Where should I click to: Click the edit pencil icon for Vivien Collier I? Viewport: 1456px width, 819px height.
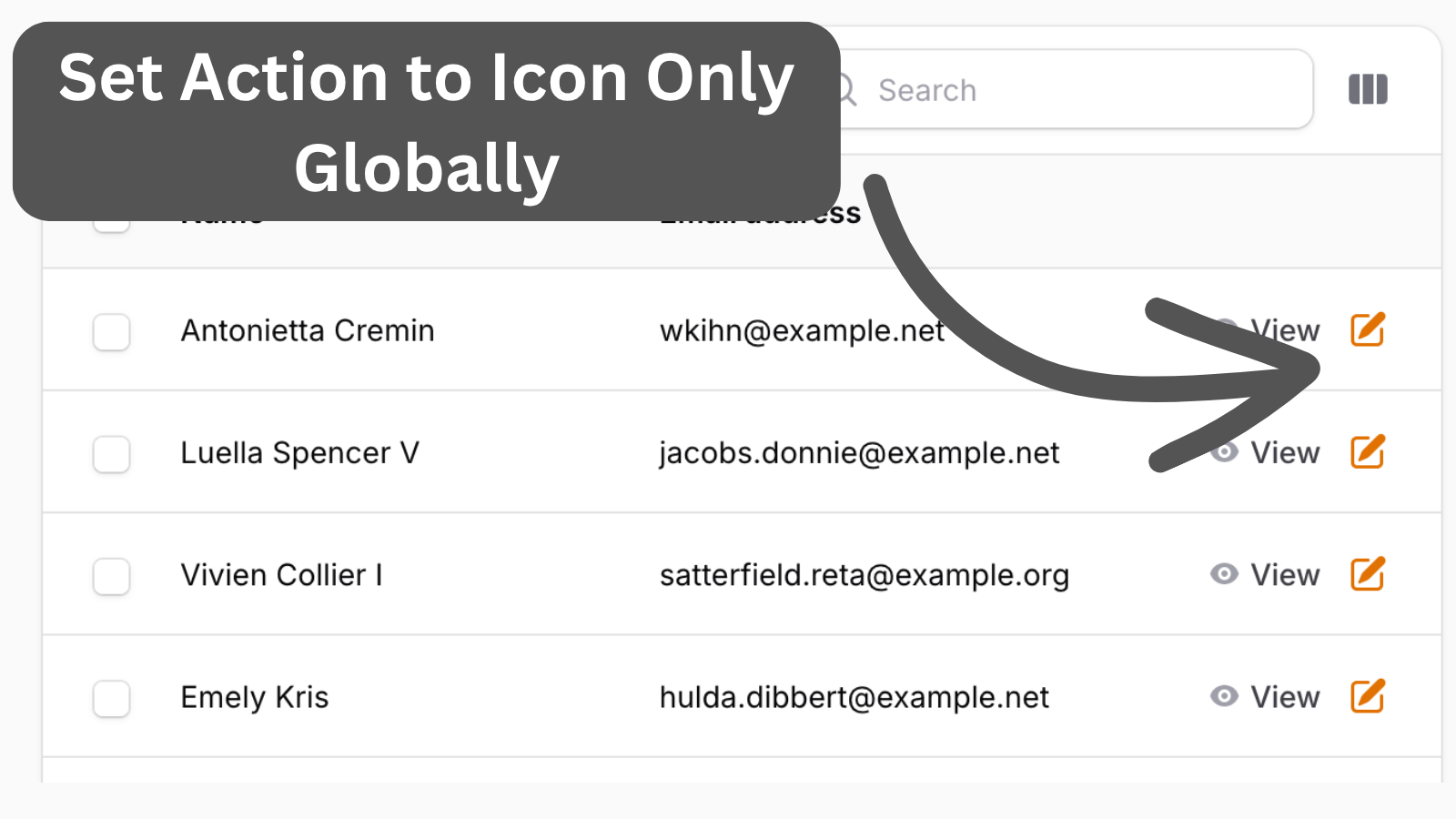coord(1367,574)
